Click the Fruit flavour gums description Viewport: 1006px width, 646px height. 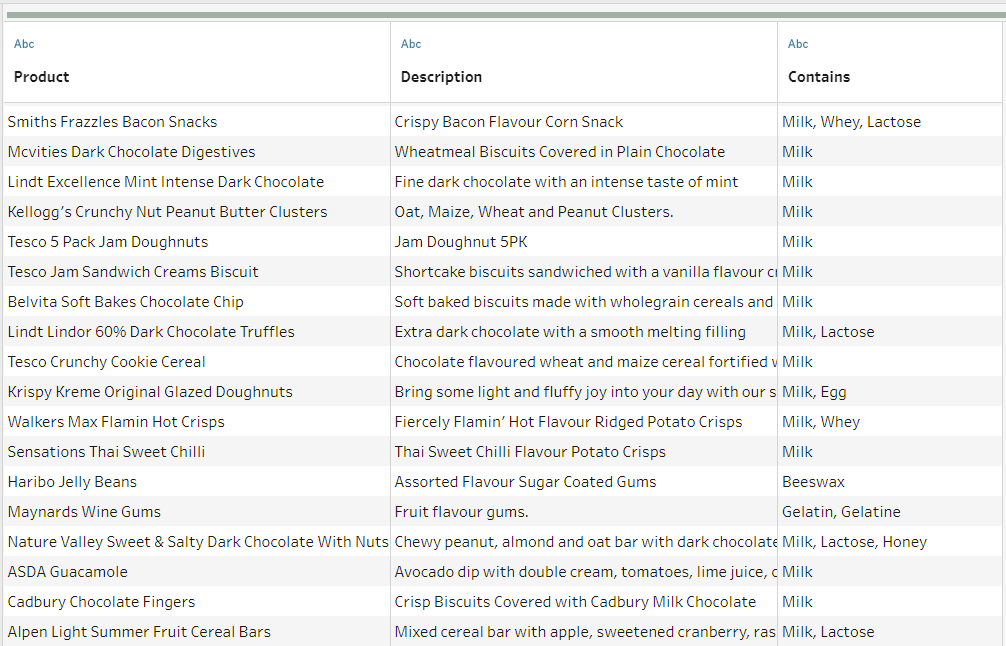click(x=461, y=512)
